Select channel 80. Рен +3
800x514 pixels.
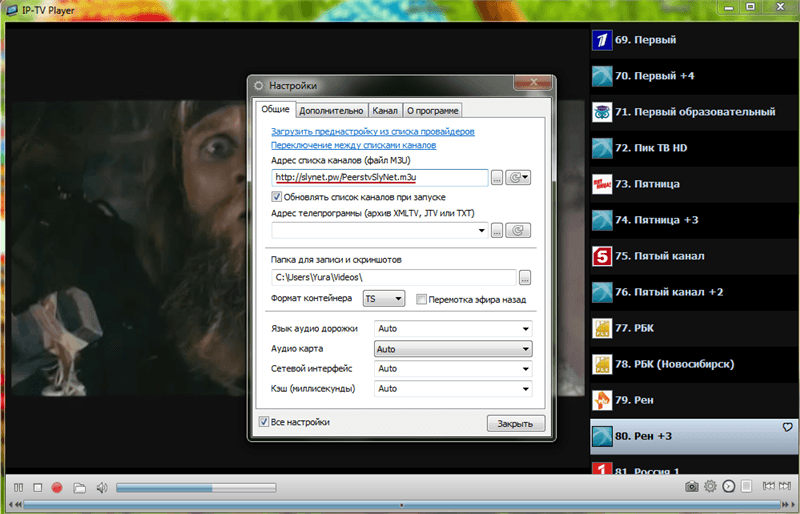point(695,436)
